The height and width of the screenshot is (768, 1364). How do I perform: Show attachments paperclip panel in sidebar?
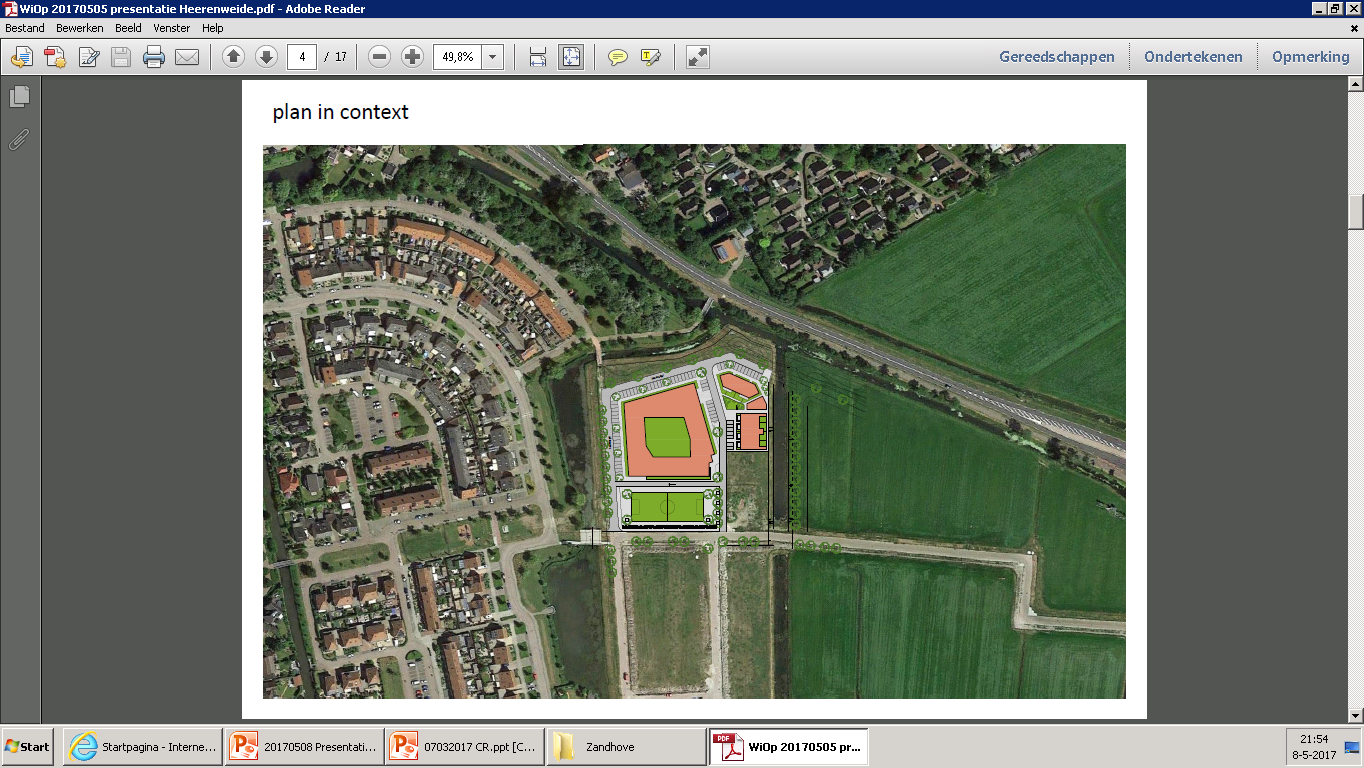(x=18, y=139)
